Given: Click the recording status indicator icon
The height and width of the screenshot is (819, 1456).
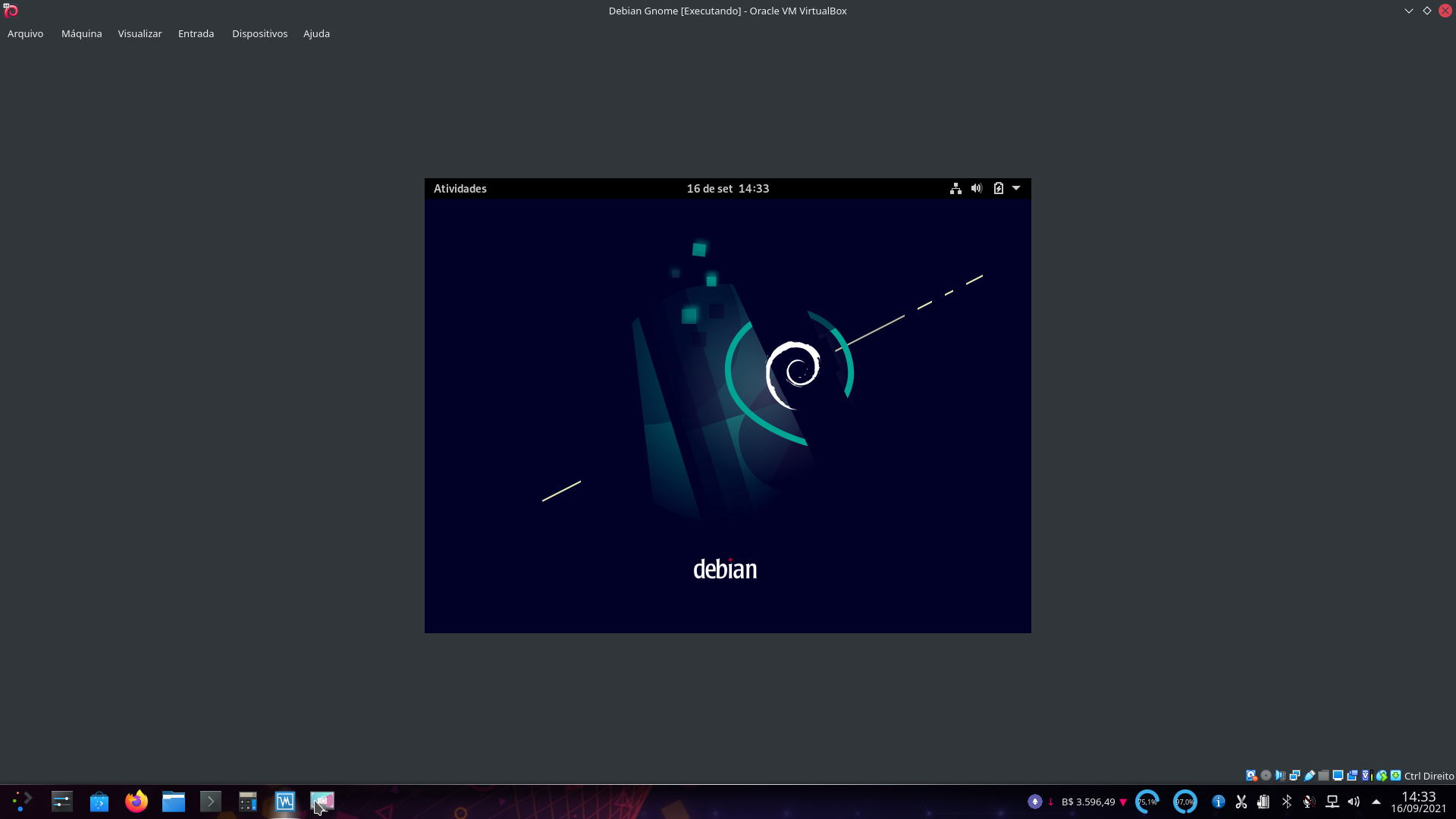Looking at the screenshot, I should pos(1352,776).
